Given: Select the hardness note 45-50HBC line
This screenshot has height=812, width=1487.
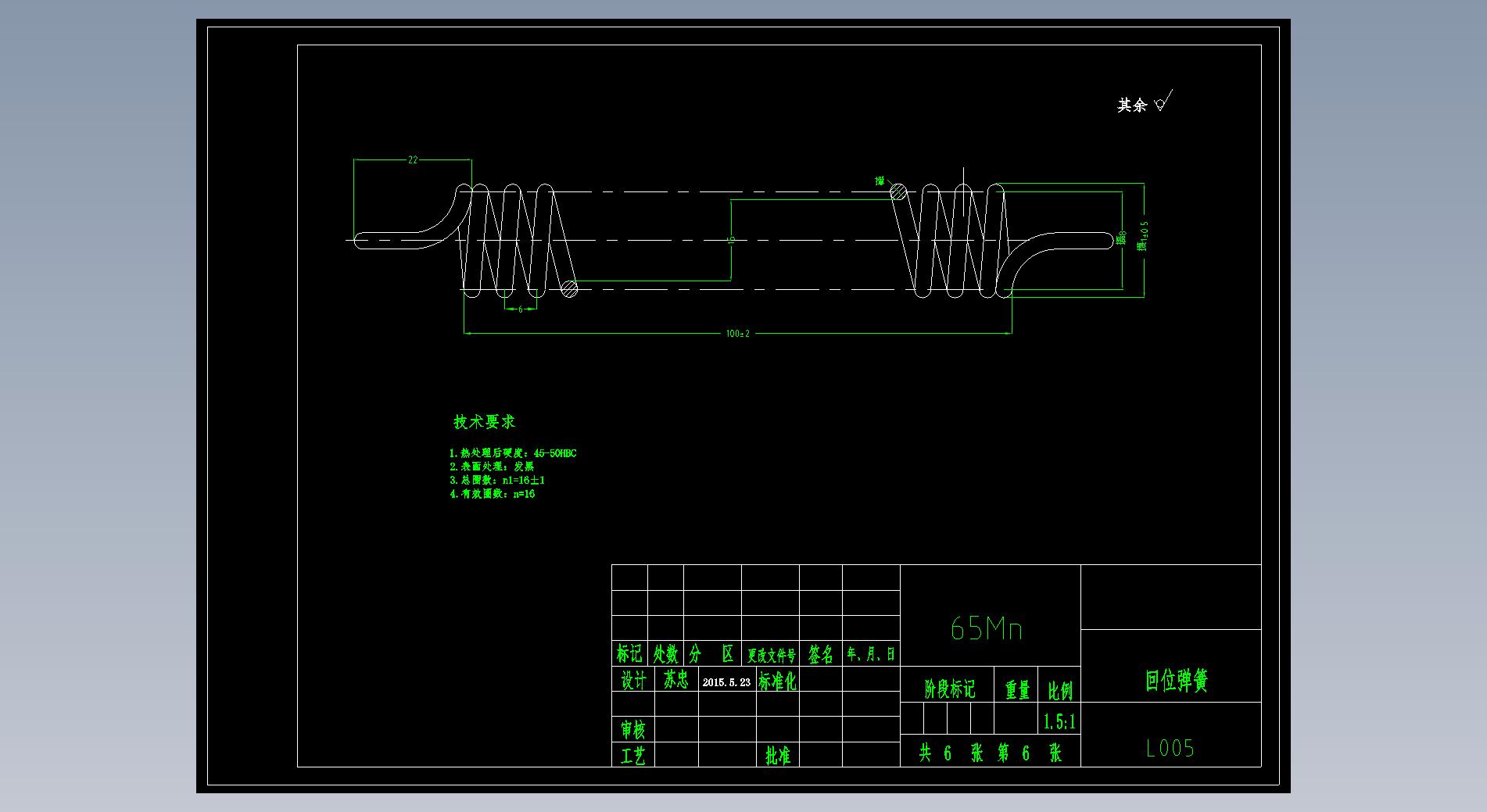Looking at the screenshot, I should pyautogui.click(x=513, y=453).
